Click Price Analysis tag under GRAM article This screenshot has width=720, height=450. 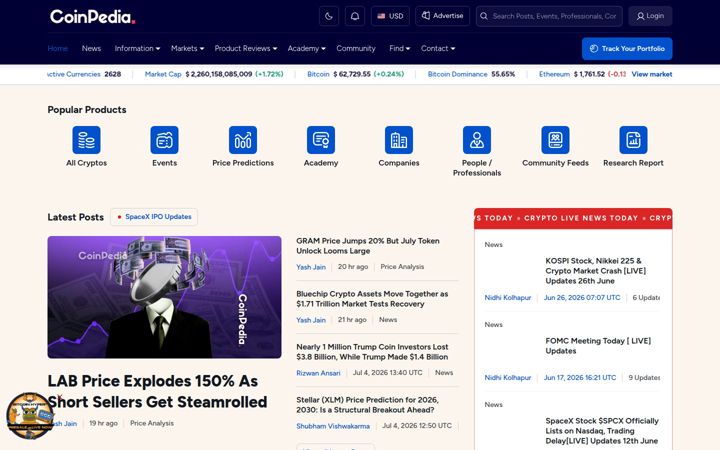point(402,266)
